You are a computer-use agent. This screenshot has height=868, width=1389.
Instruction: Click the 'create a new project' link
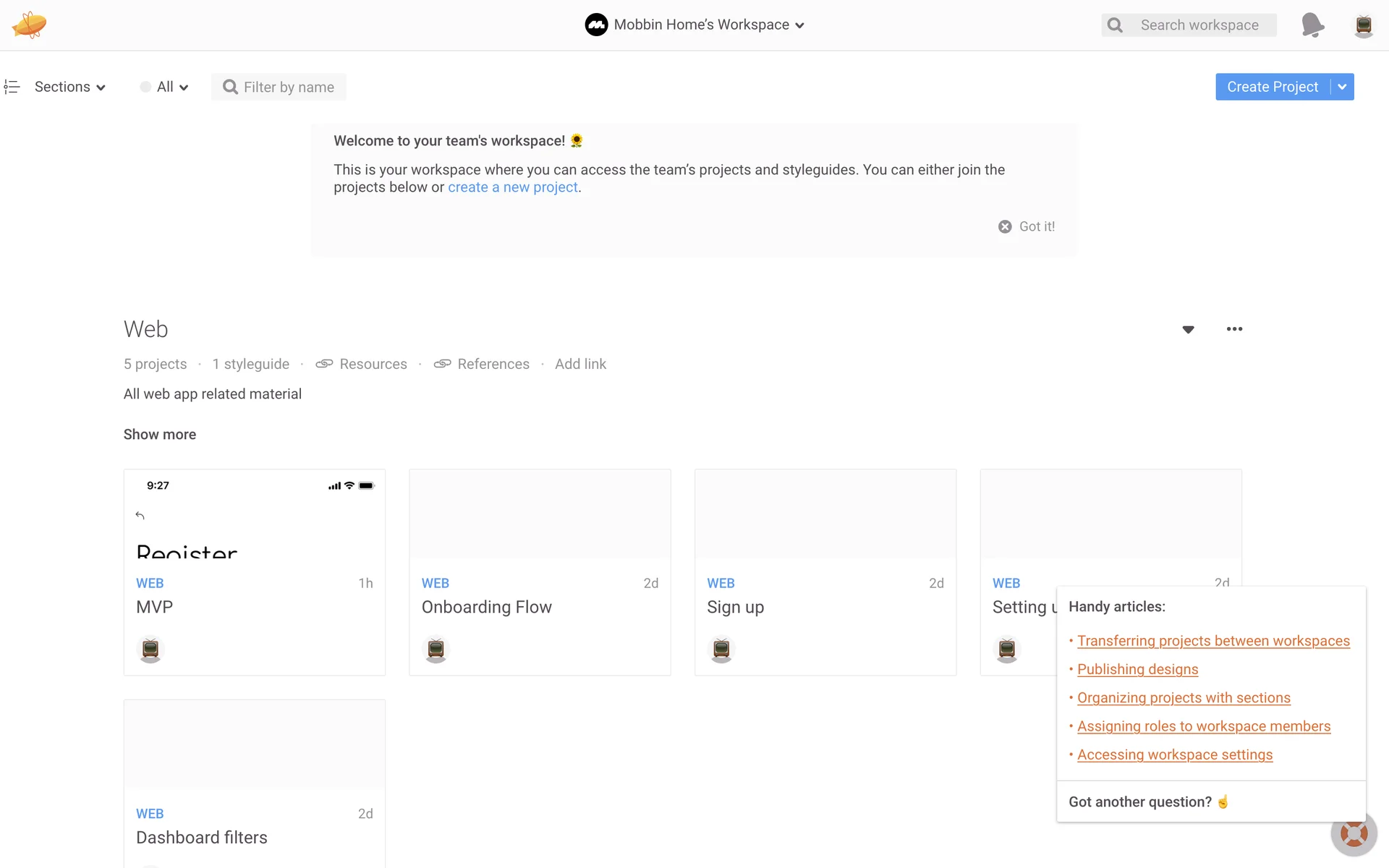(512, 187)
